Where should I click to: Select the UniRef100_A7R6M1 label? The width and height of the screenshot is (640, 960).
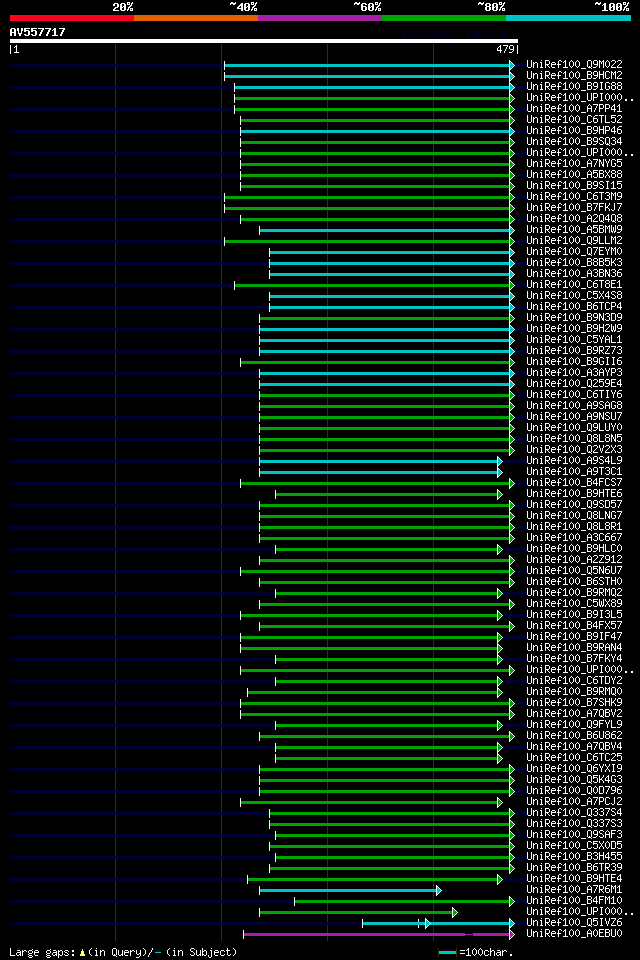(x=574, y=891)
